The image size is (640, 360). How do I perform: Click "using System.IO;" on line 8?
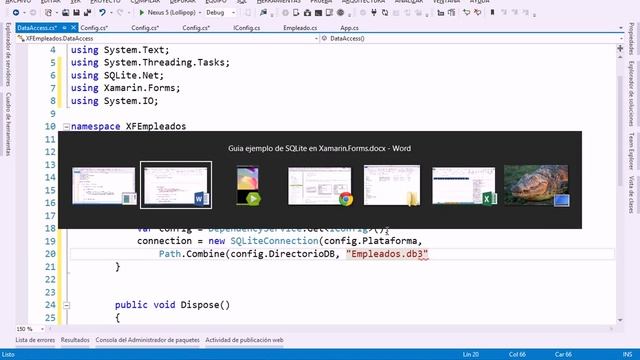coord(114,101)
